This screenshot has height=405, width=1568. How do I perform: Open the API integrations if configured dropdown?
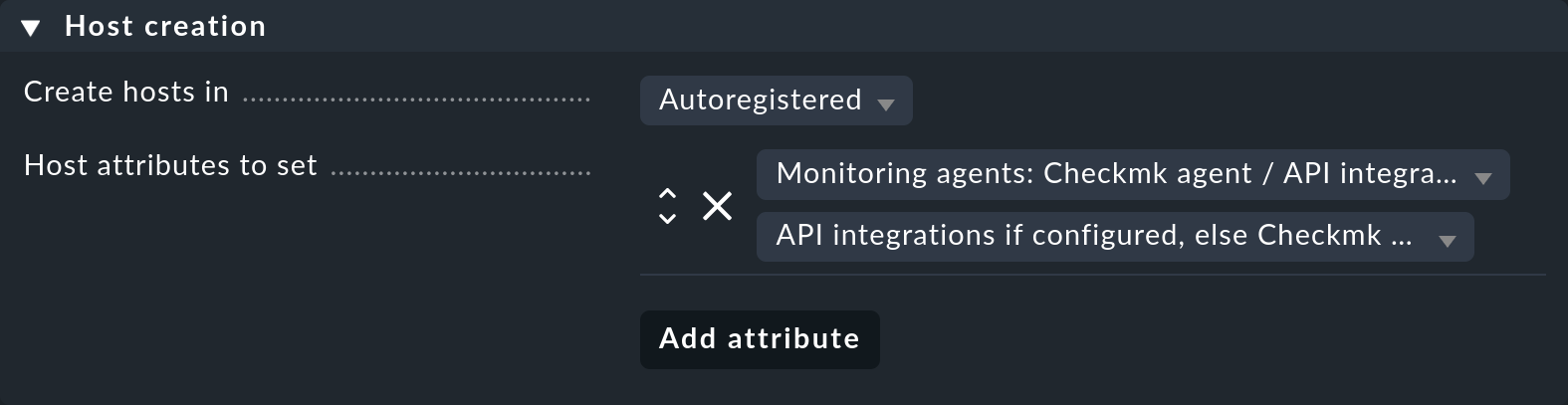click(x=1115, y=236)
